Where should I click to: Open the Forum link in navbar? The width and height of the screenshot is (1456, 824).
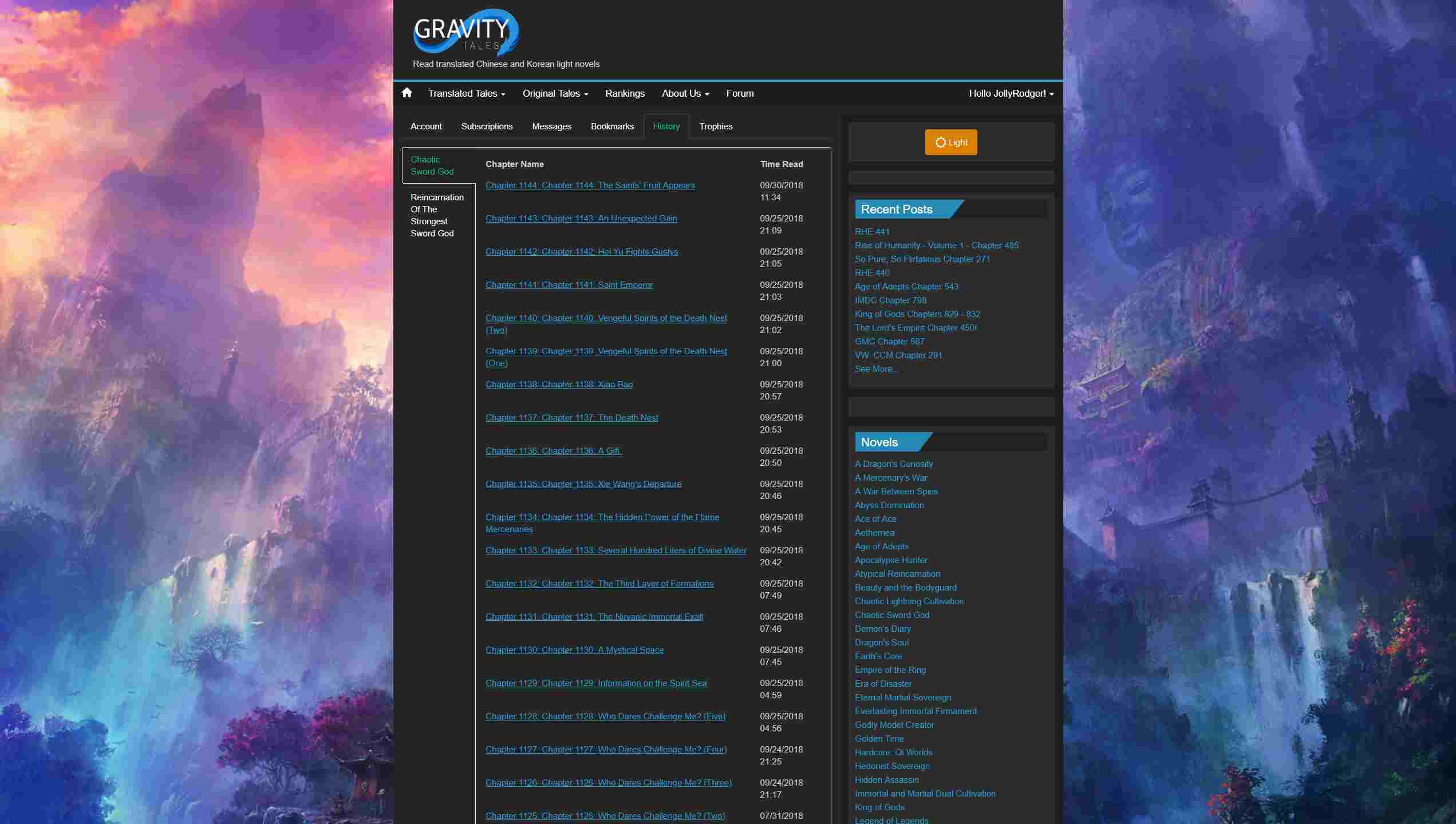click(x=740, y=93)
